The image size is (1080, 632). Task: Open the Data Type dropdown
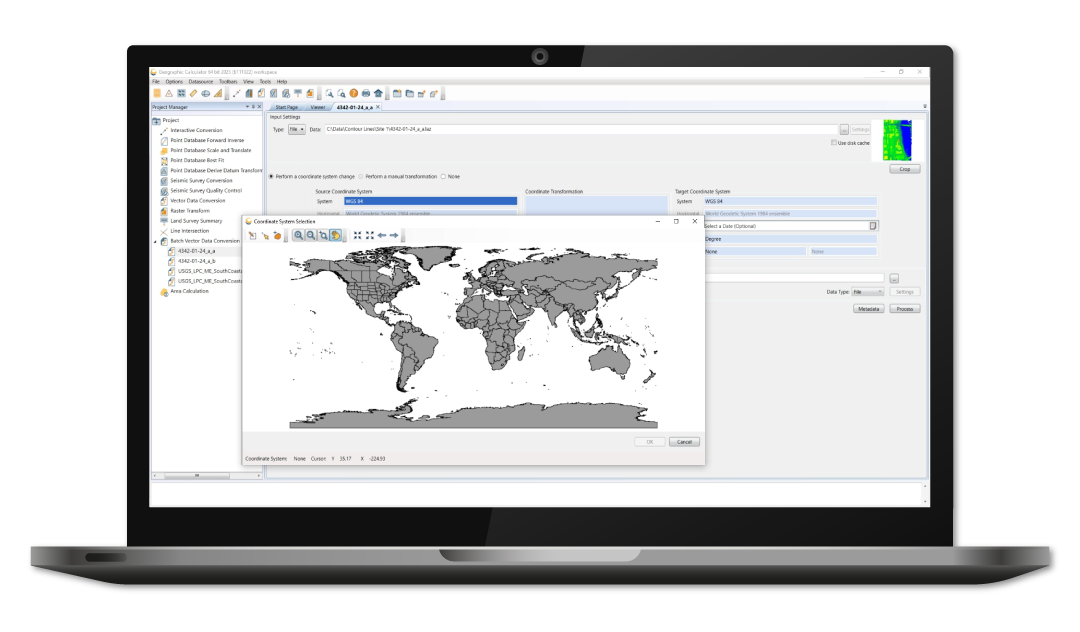click(x=870, y=291)
